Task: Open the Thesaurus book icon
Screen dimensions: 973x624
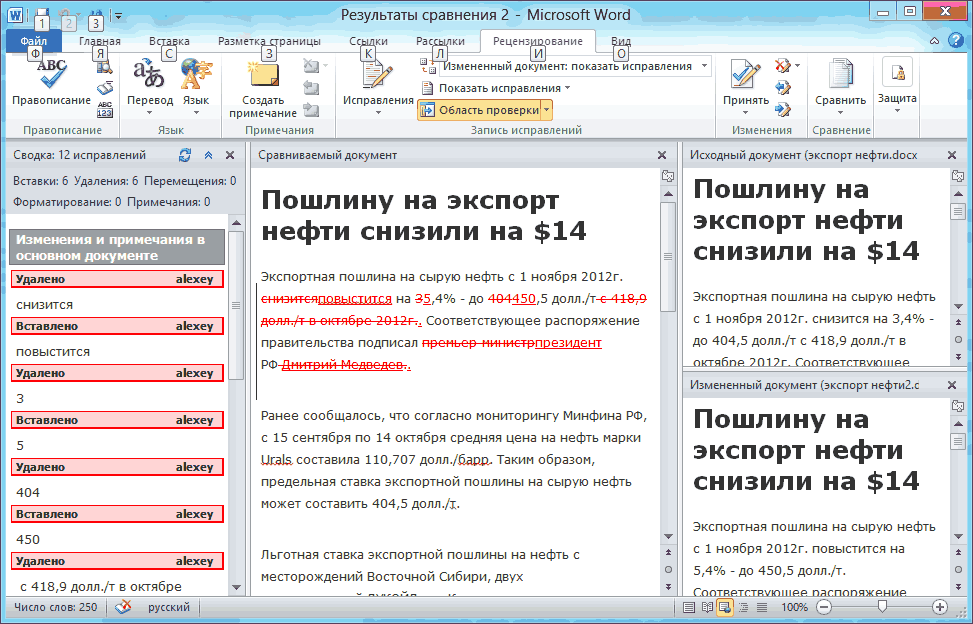Action: tap(105, 87)
